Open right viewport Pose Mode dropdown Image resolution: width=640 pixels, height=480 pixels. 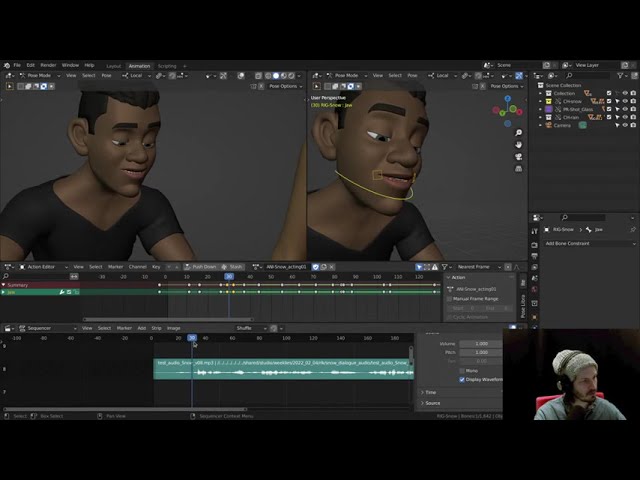pos(347,76)
